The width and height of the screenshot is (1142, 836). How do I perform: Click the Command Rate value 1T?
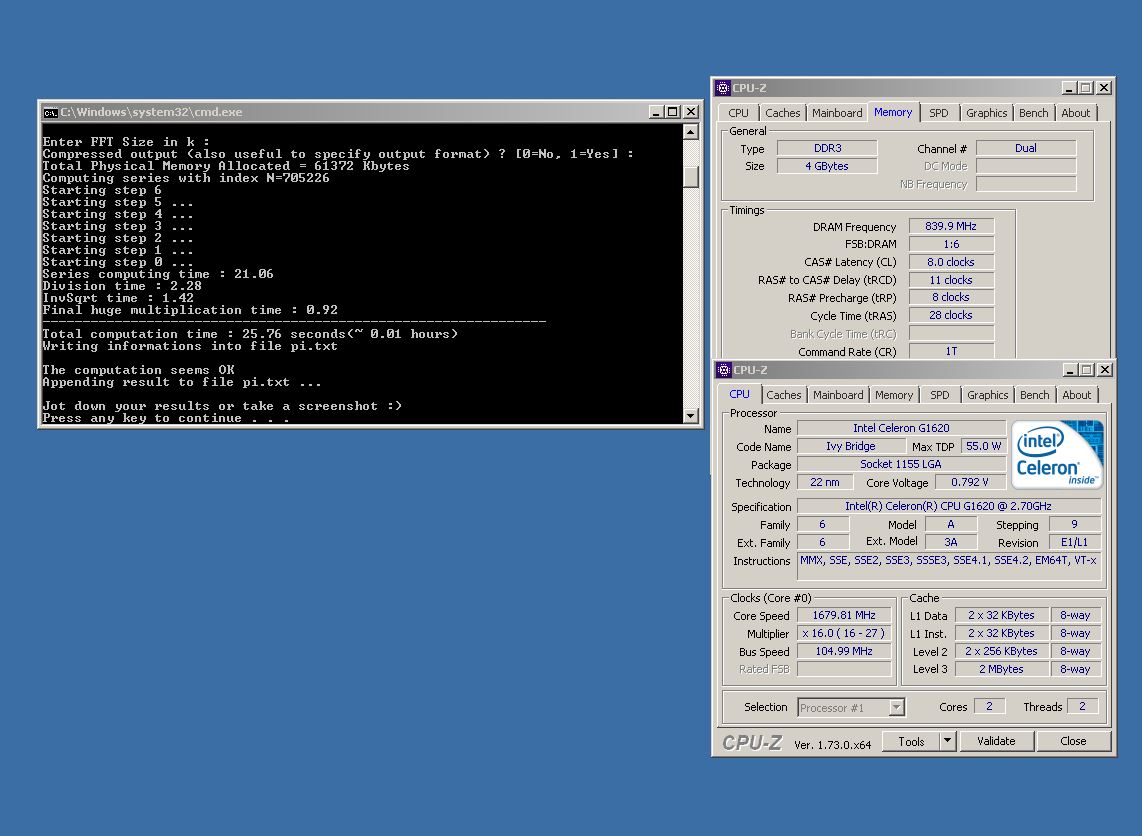click(x=951, y=351)
